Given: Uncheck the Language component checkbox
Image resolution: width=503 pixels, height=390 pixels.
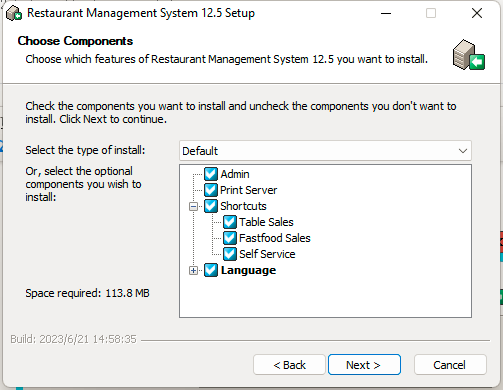Looking at the screenshot, I should pos(211,270).
